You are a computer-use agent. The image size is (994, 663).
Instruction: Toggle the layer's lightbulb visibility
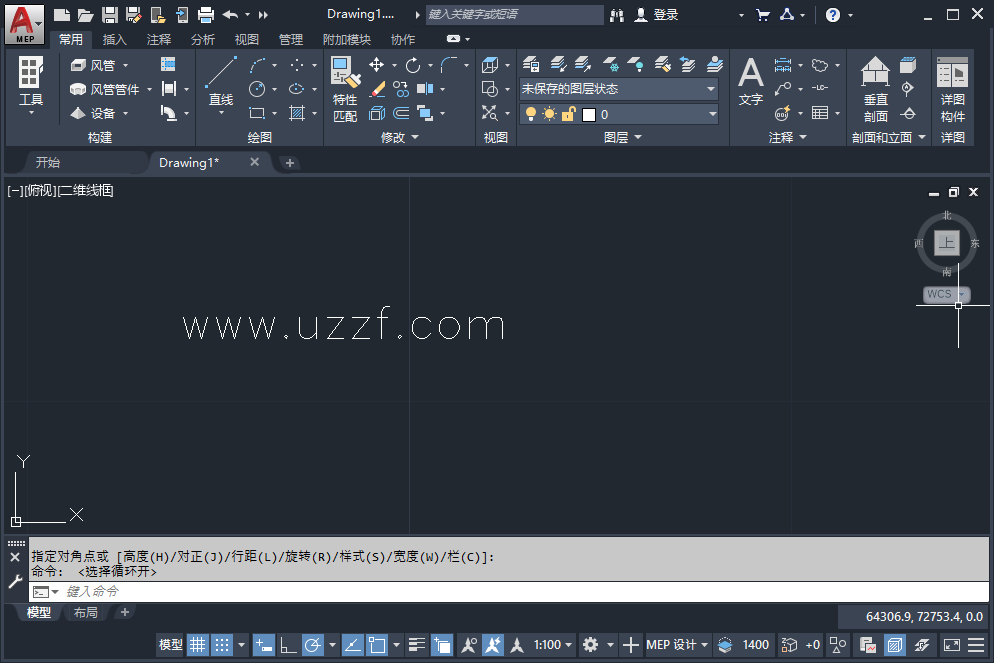tap(531, 114)
